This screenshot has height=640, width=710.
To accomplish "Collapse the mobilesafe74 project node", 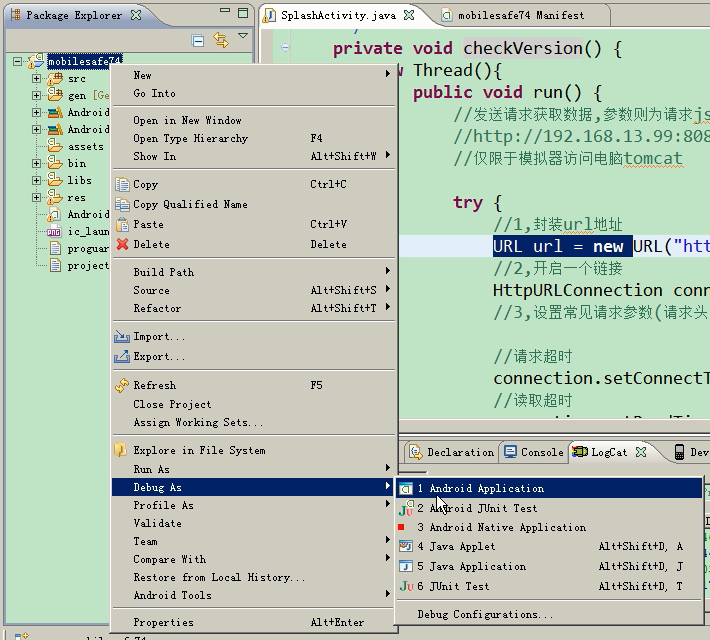I will tap(17, 62).
